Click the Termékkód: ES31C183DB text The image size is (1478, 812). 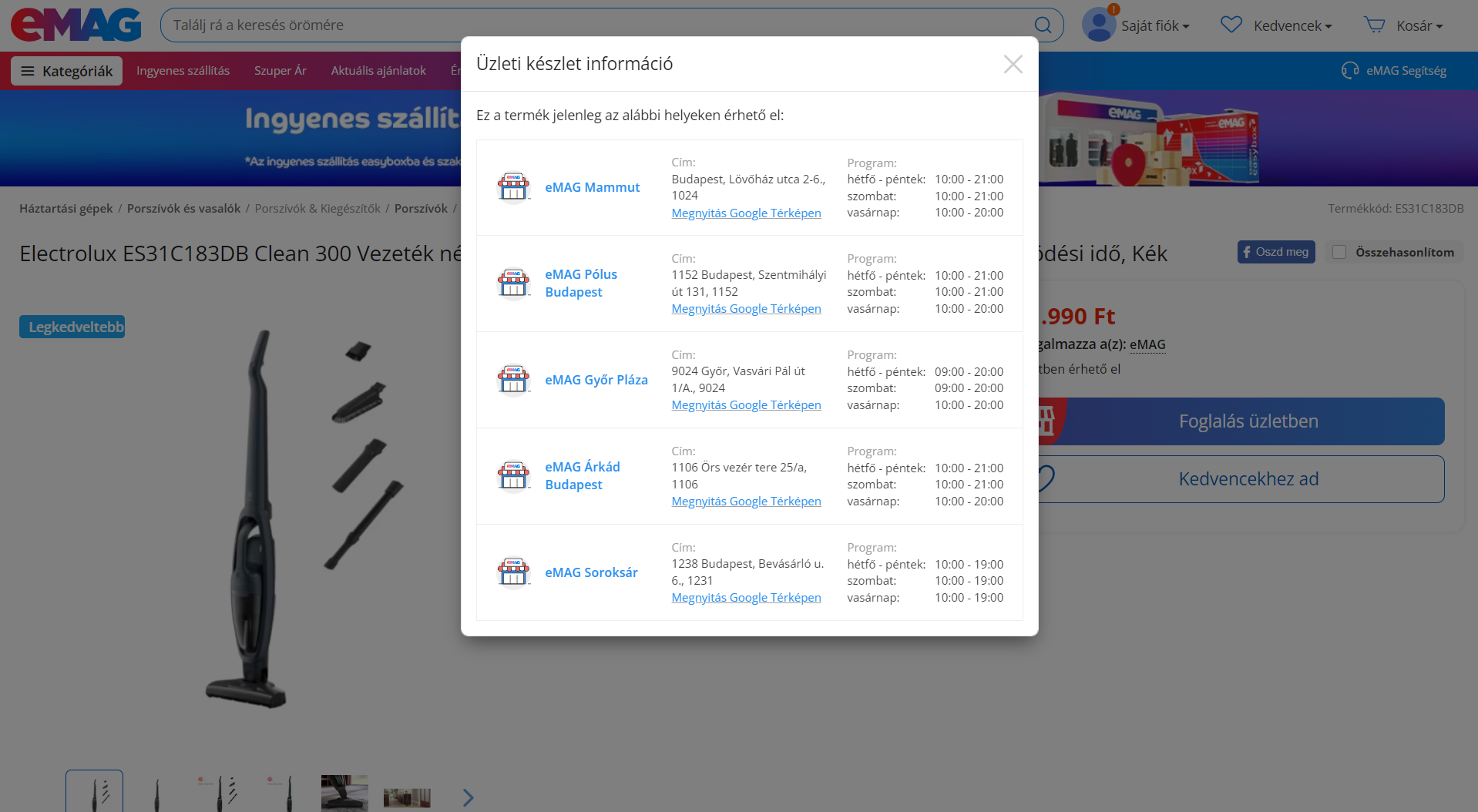[1396, 209]
